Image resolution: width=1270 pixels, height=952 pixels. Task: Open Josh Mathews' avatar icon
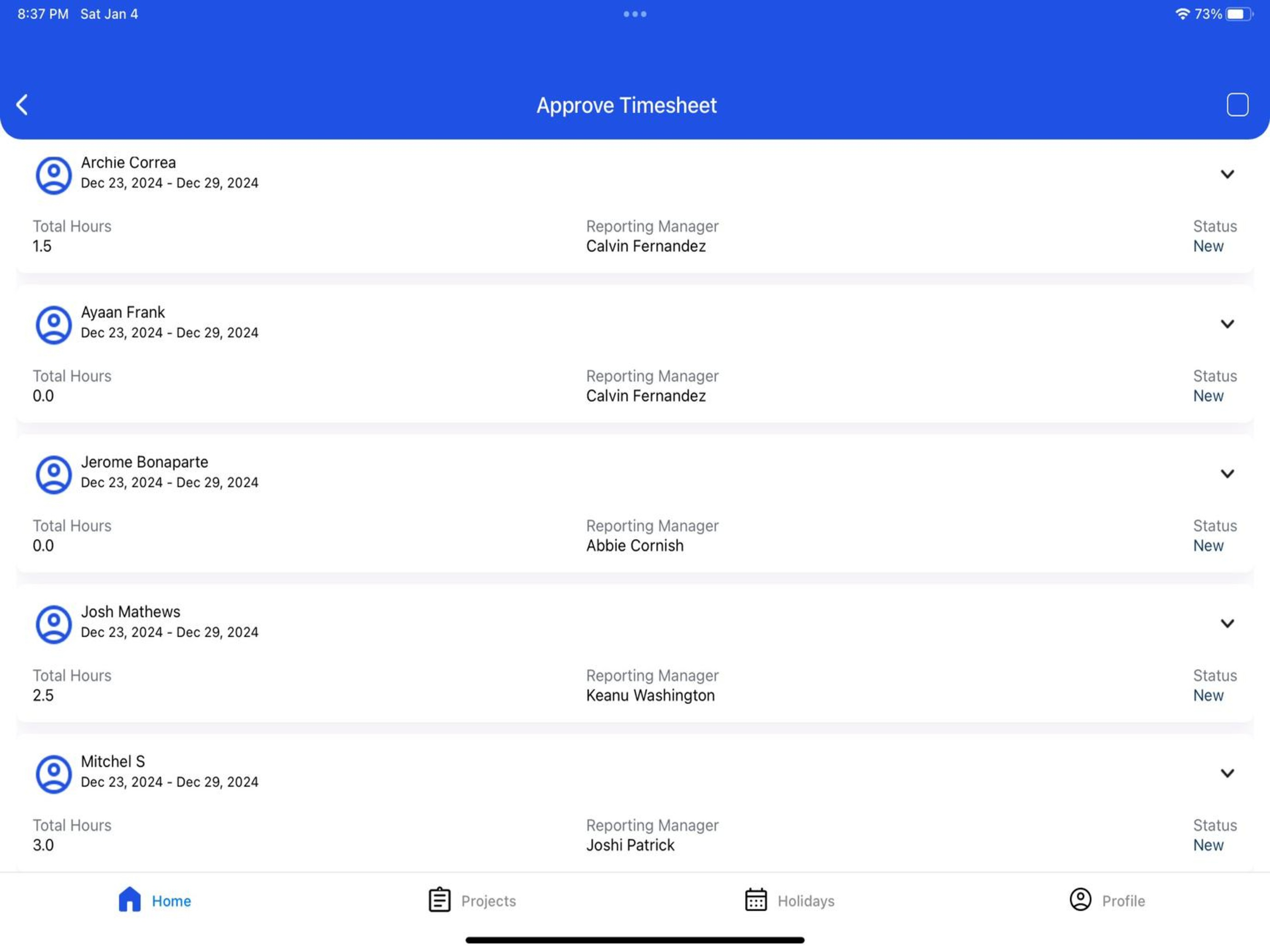tap(54, 625)
